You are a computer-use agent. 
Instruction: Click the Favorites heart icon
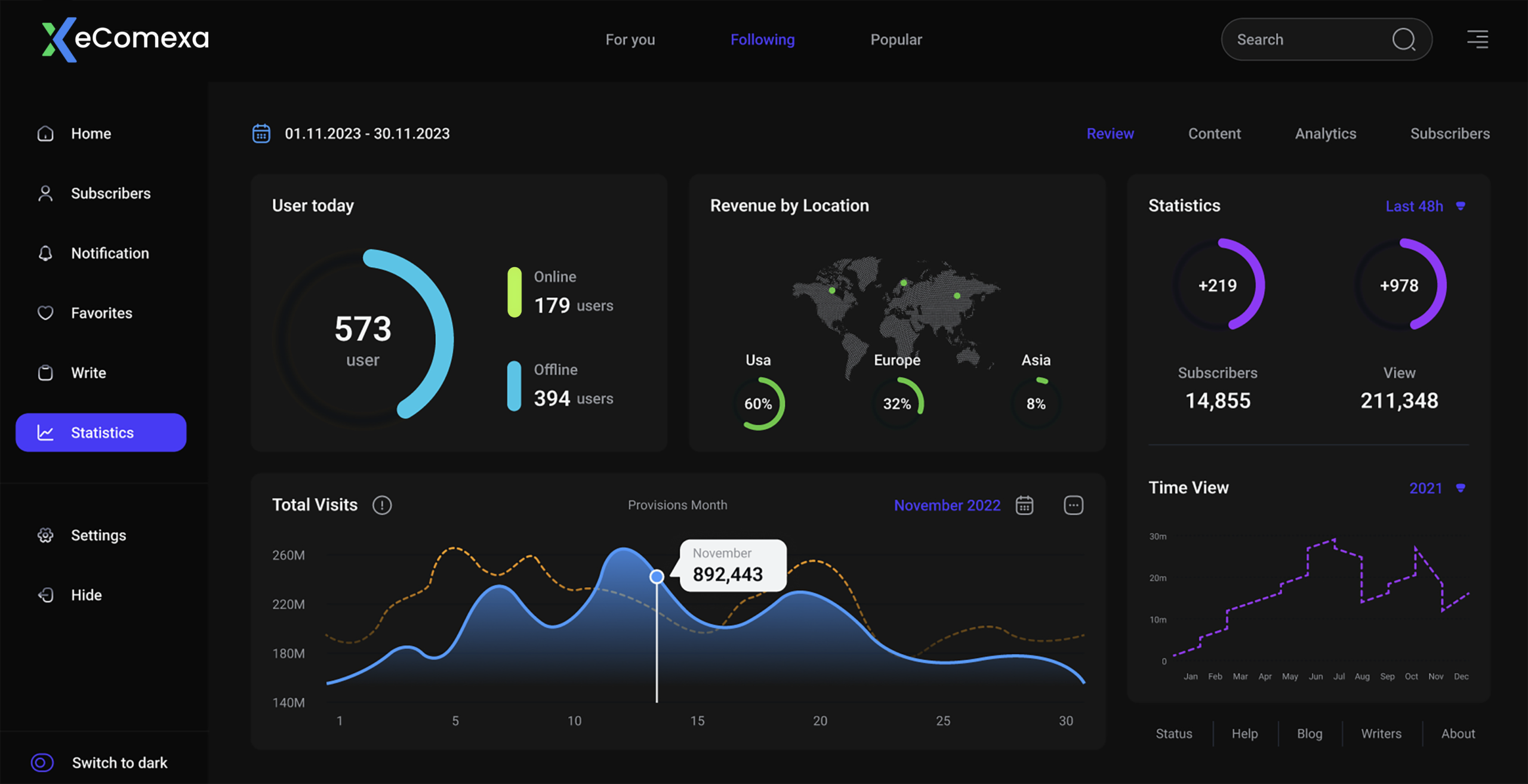point(45,313)
